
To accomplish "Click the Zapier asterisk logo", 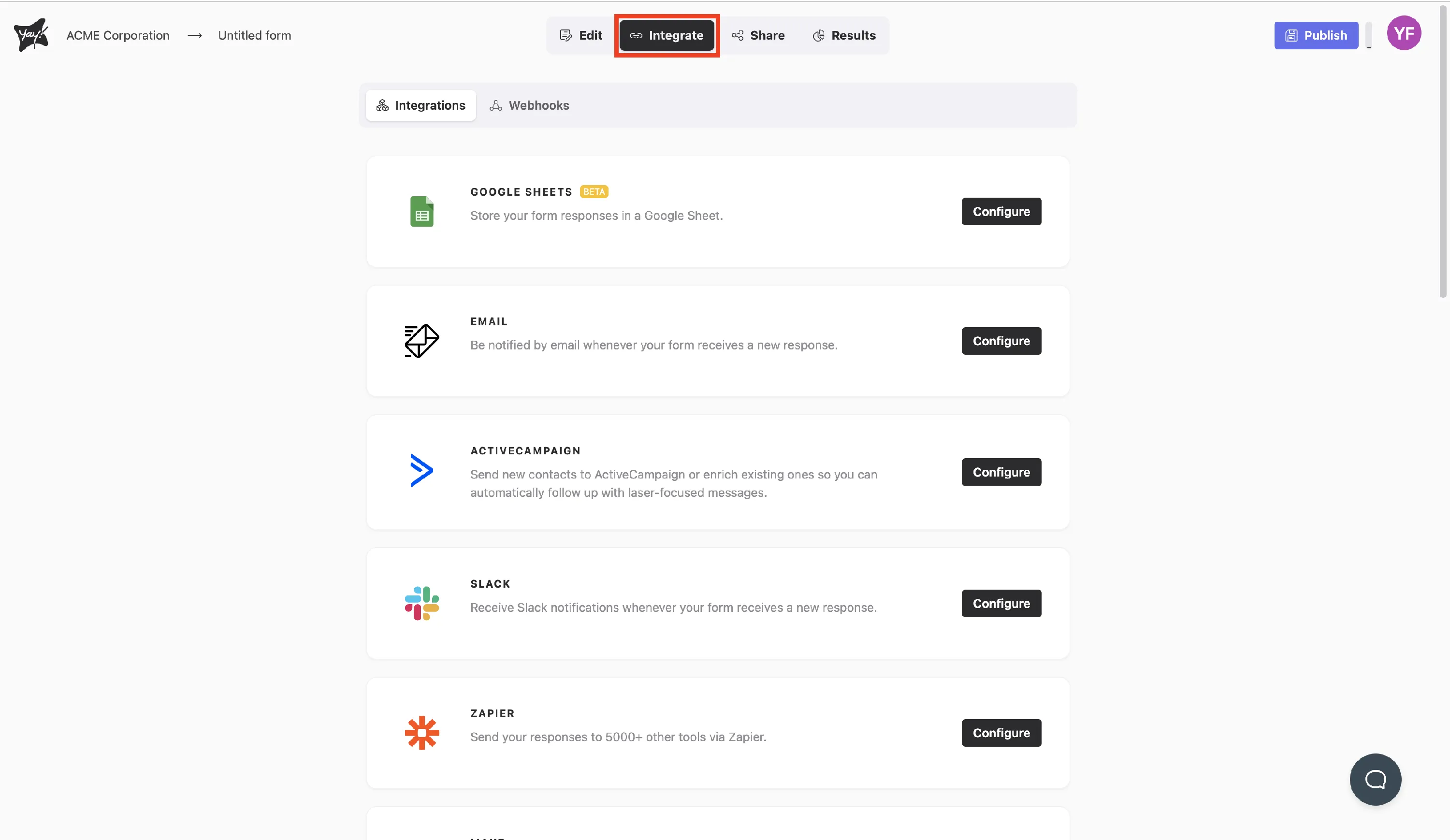I will 422,732.
